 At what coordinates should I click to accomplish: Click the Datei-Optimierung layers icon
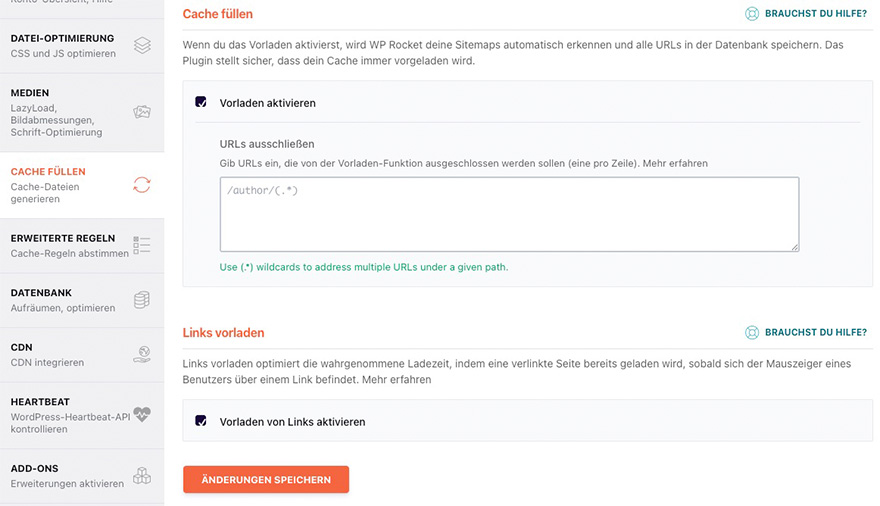142,45
